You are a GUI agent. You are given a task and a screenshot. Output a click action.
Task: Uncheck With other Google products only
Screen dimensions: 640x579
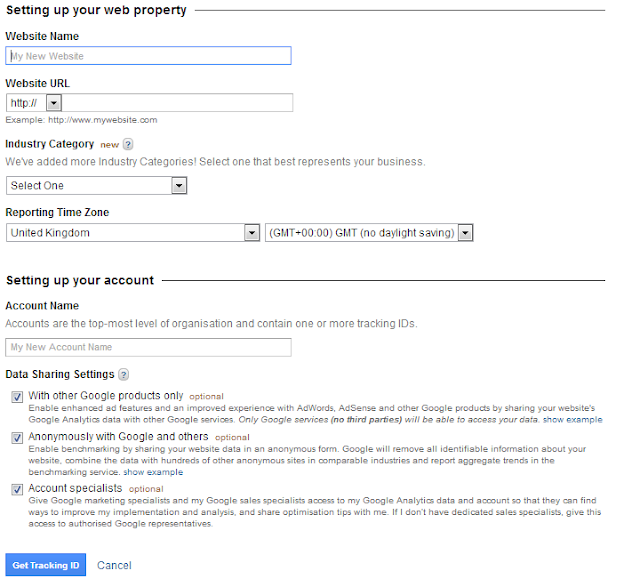[17, 396]
